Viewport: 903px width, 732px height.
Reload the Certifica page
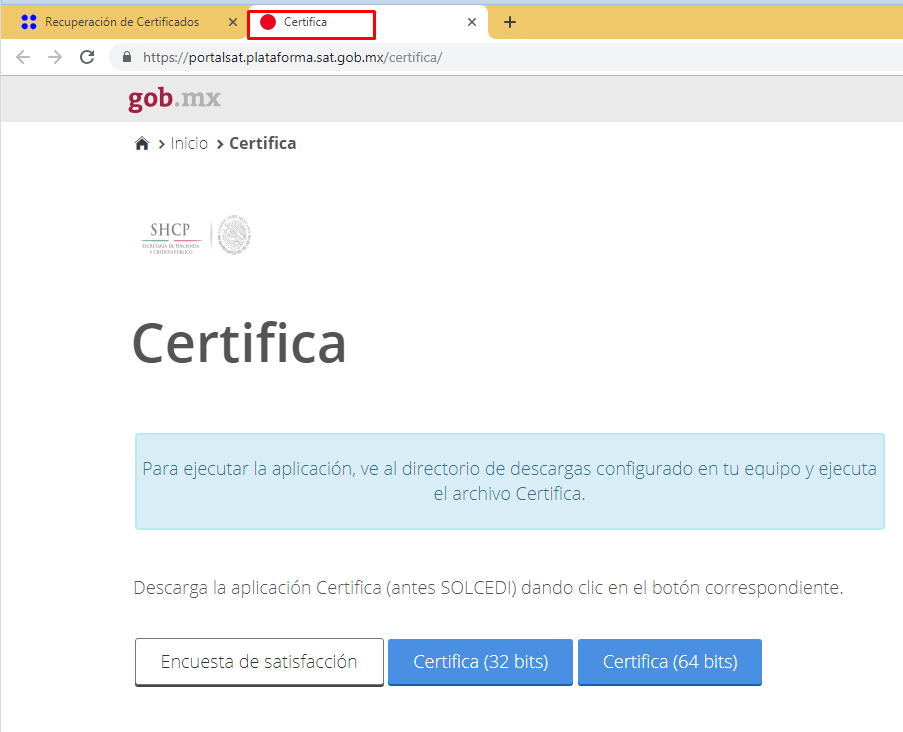pyautogui.click(x=87, y=57)
